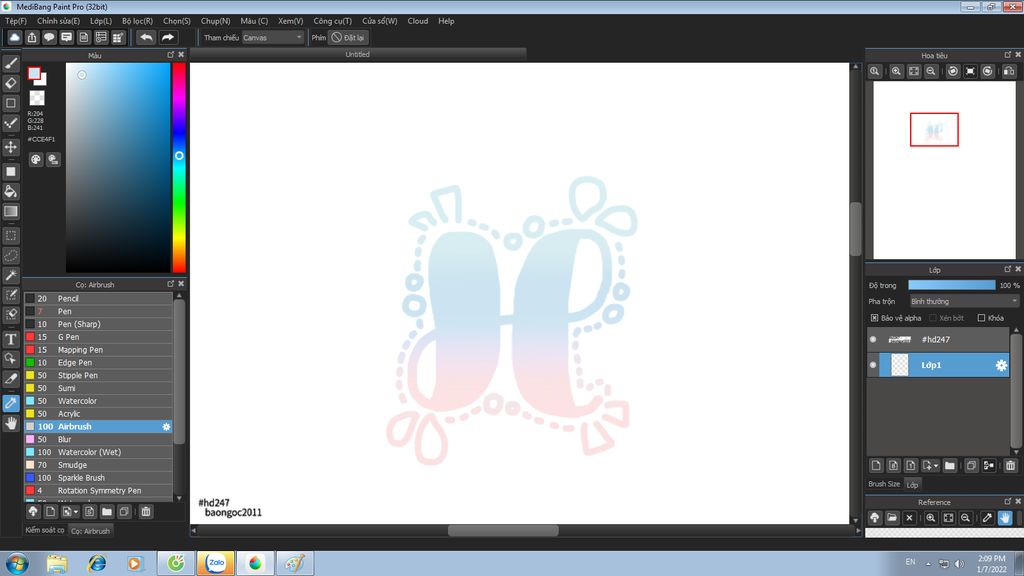Select the Bucket fill tool
1024x576 pixels.
click(11, 191)
